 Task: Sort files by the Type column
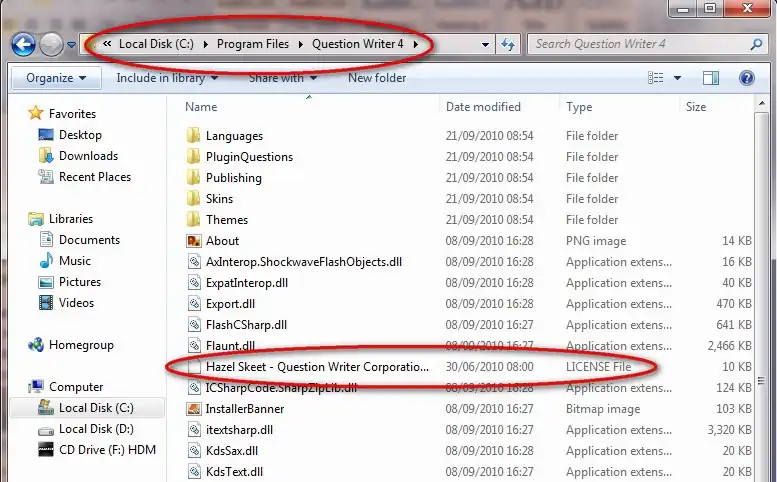tap(579, 107)
